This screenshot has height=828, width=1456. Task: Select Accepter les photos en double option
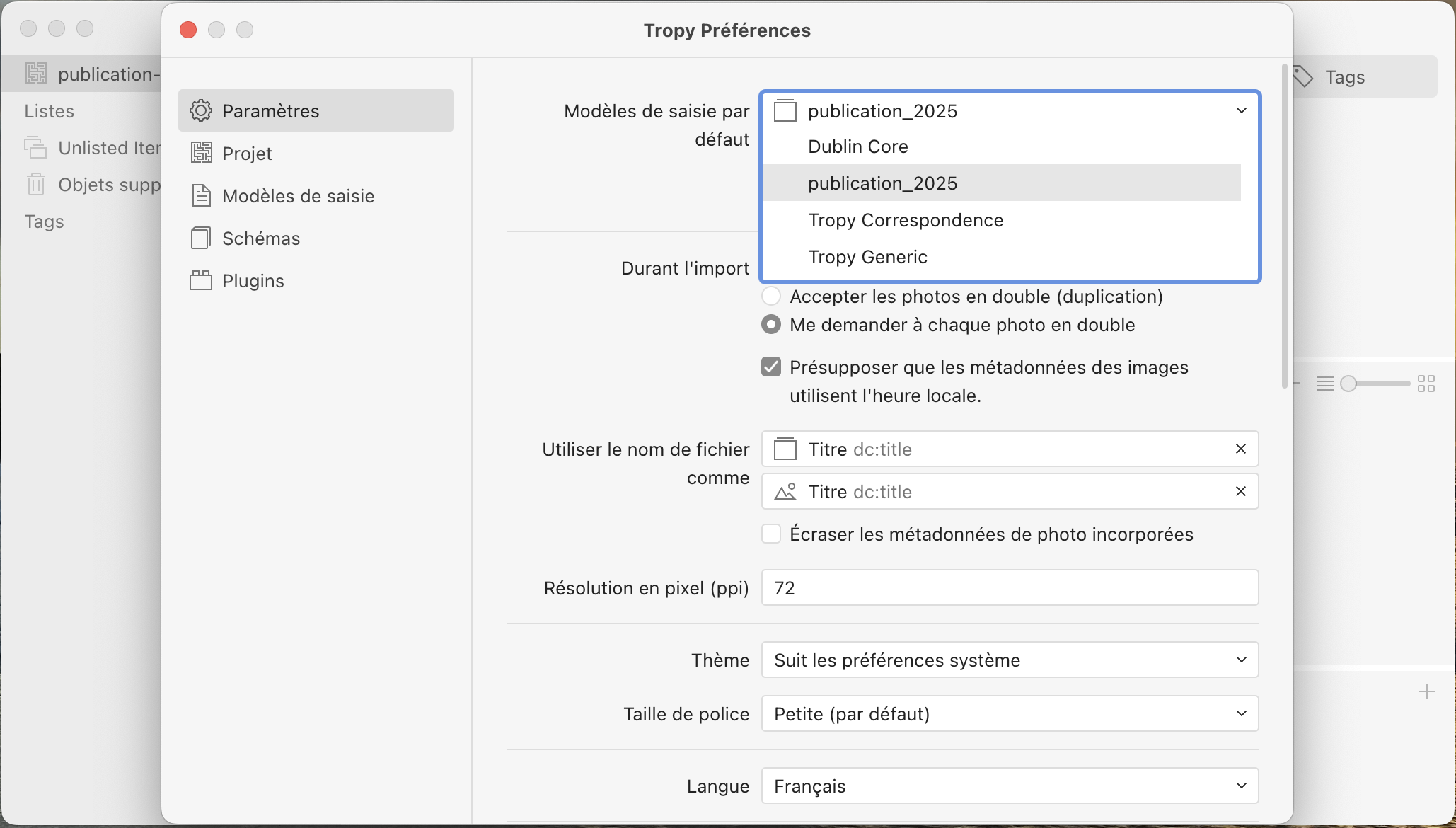click(771, 296)
